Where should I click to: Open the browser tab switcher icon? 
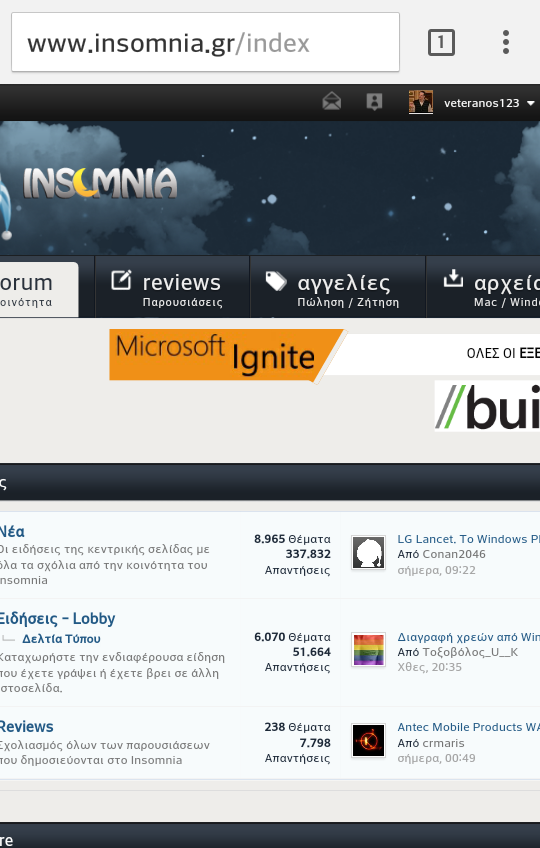pos(441,42)
